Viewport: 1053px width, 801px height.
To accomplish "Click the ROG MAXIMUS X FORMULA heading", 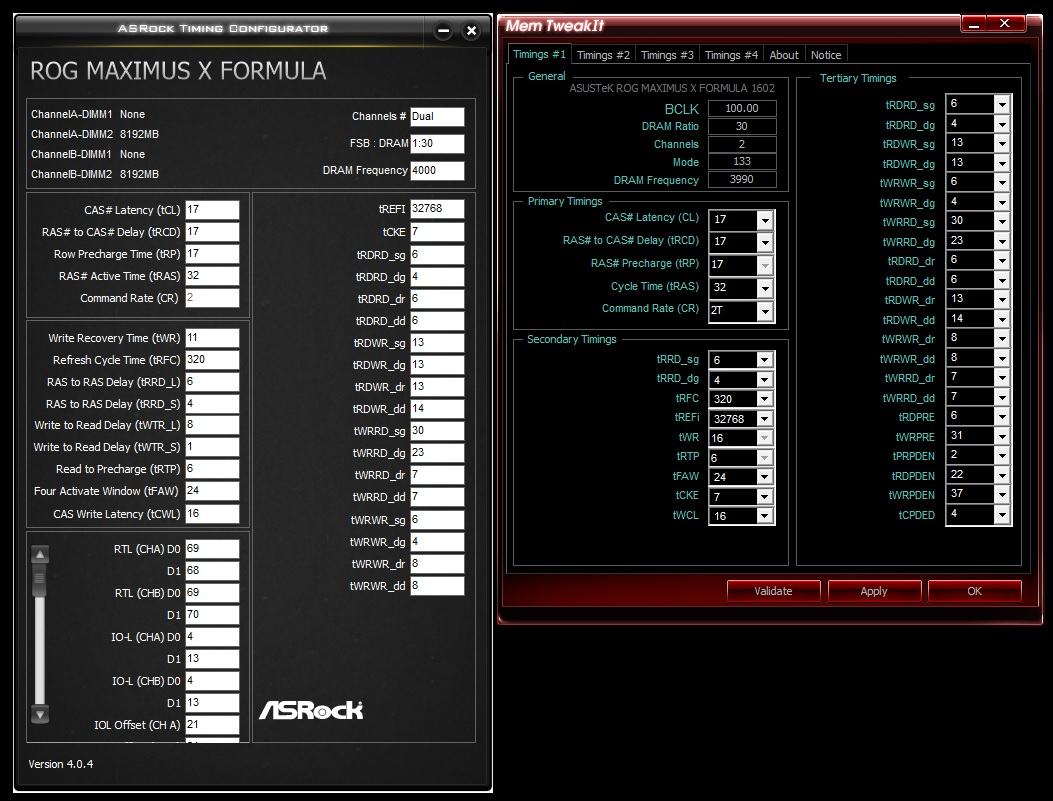I will 178,70.
